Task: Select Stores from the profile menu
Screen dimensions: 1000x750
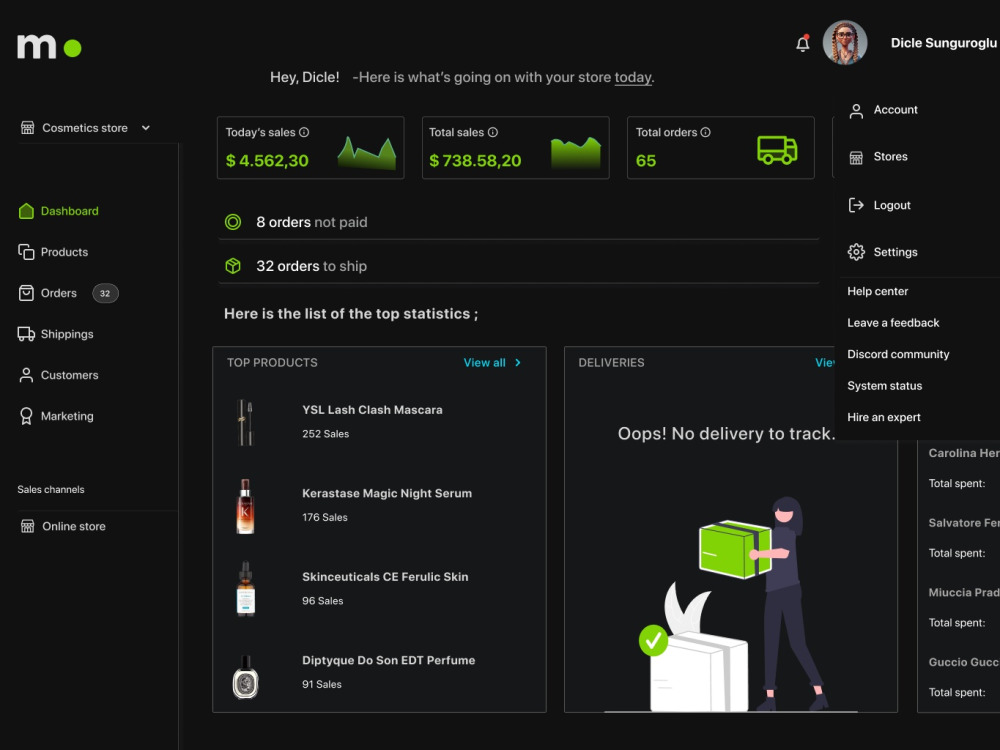Action: point(890,156)
